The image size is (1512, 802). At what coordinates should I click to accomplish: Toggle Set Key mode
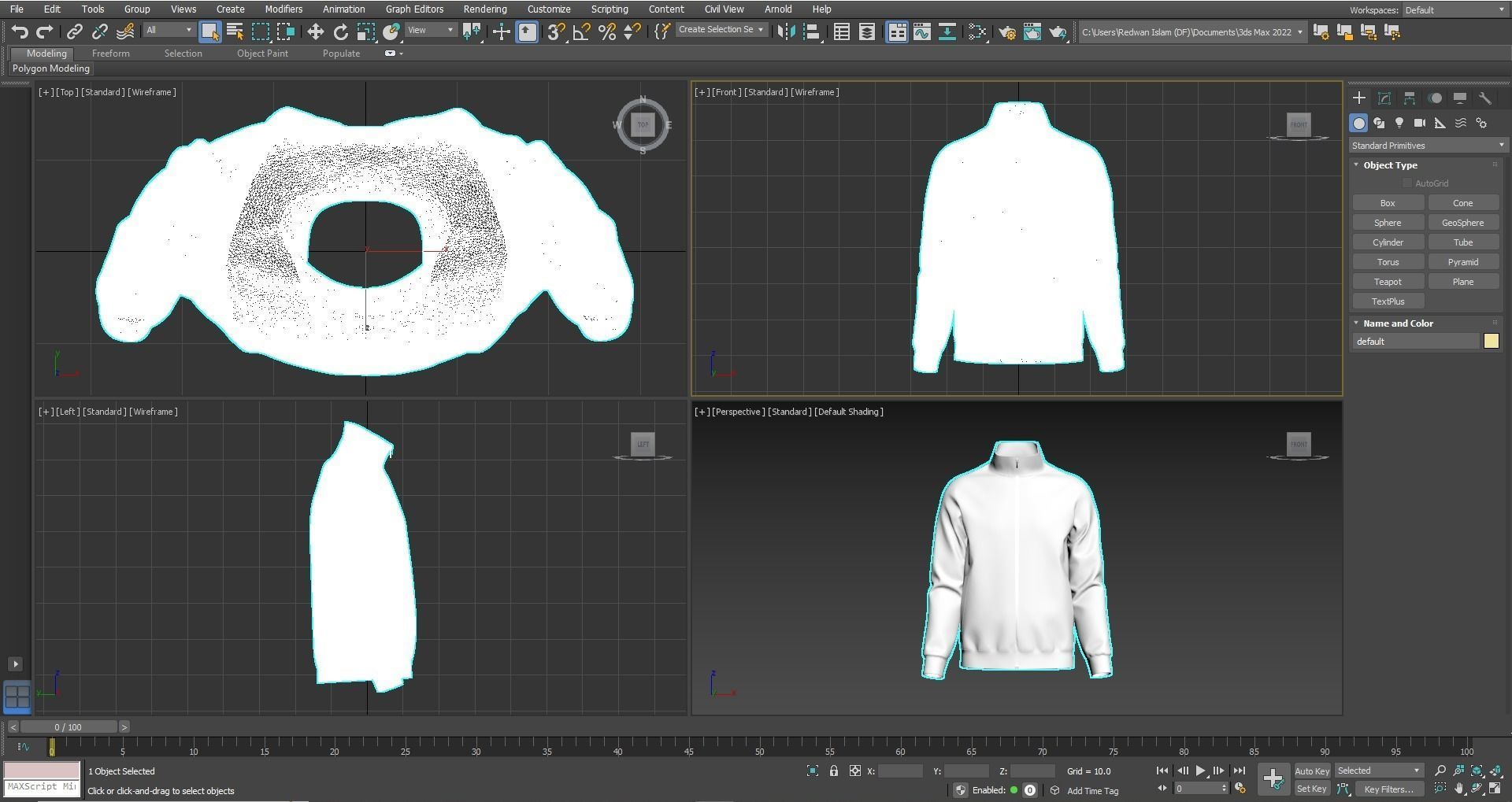click(1311, 789)
